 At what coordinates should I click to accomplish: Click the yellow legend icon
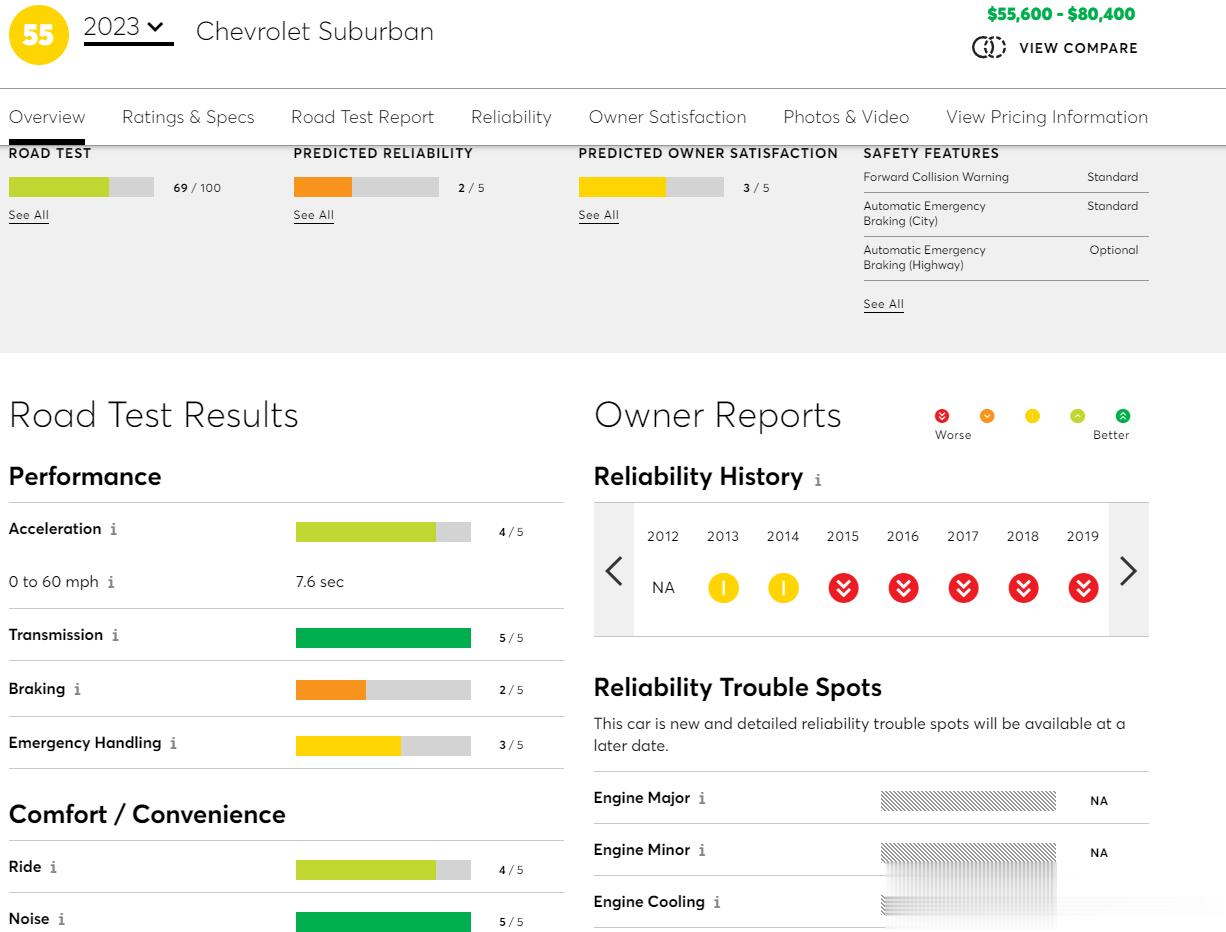click(x=1032, y=416)
